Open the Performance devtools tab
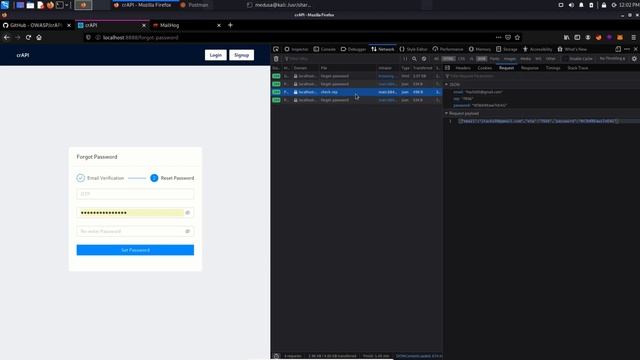Screen dimensions: 640x360 pos(448,49)
